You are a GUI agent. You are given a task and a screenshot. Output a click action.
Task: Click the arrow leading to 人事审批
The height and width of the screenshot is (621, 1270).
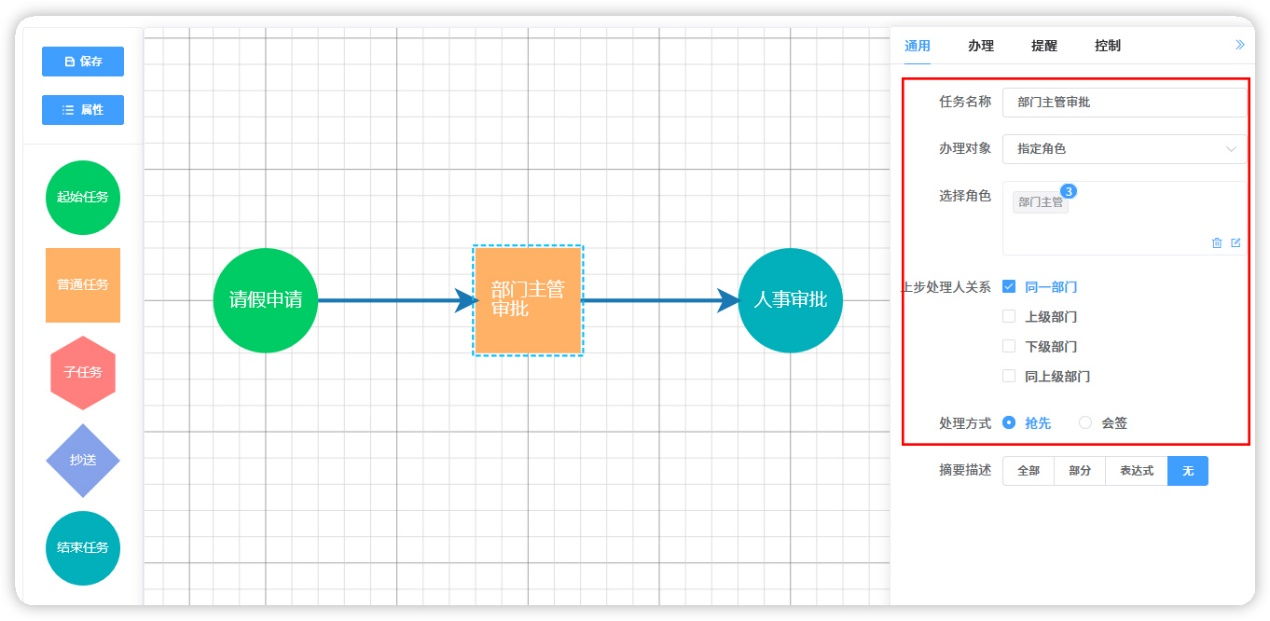coord(662,300)
